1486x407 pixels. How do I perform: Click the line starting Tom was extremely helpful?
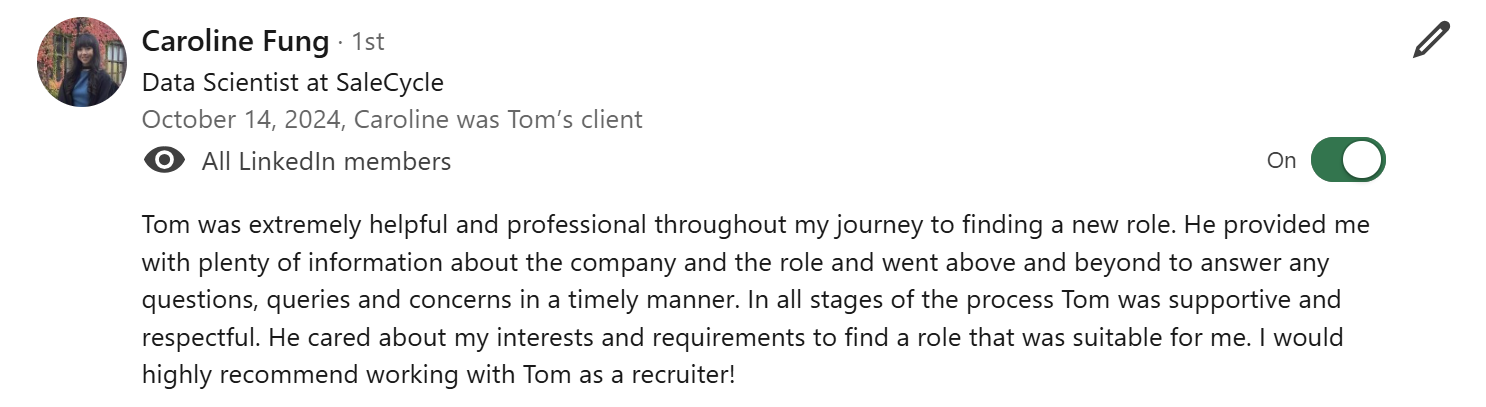(x=756, y=225)
